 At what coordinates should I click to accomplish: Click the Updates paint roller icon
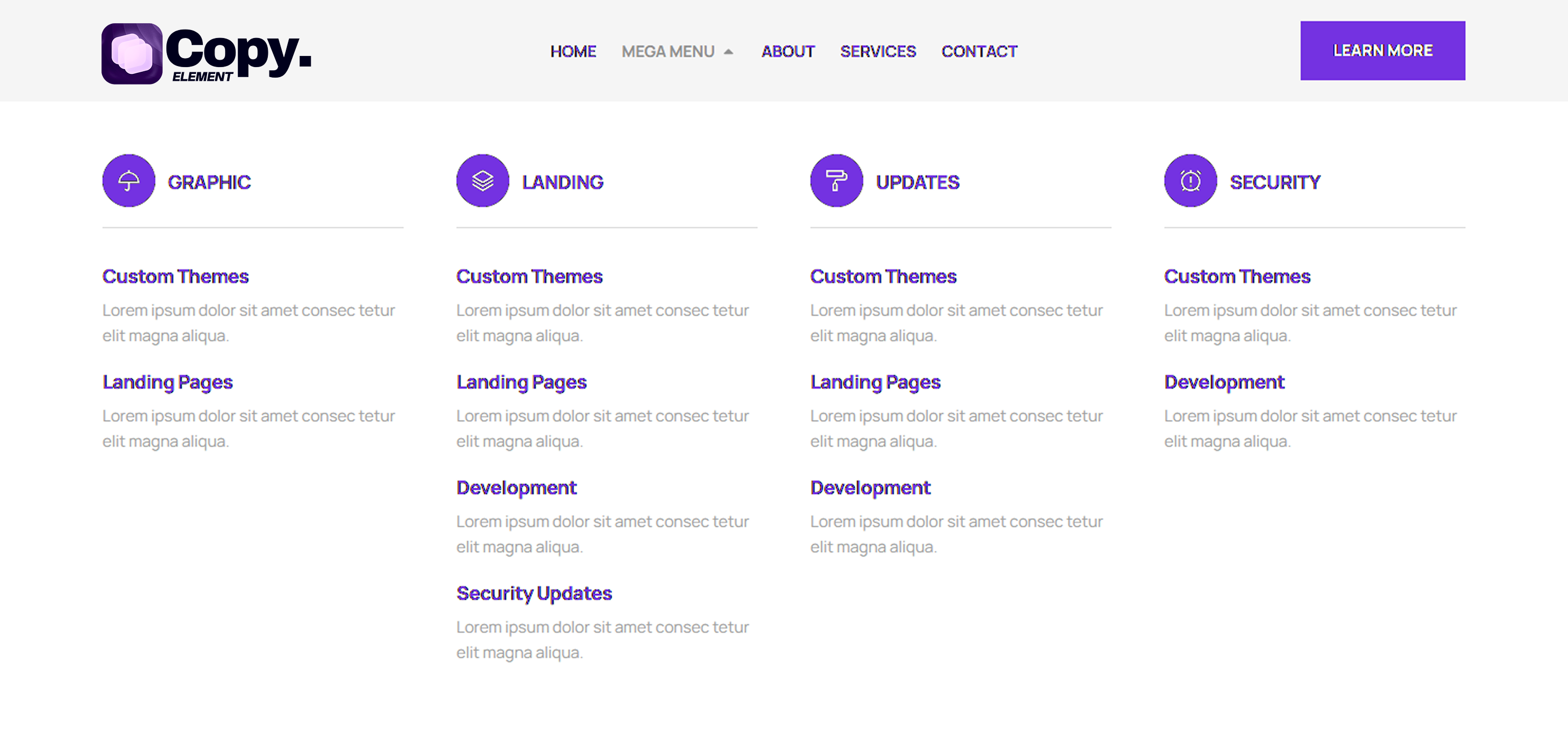point(836,181)
